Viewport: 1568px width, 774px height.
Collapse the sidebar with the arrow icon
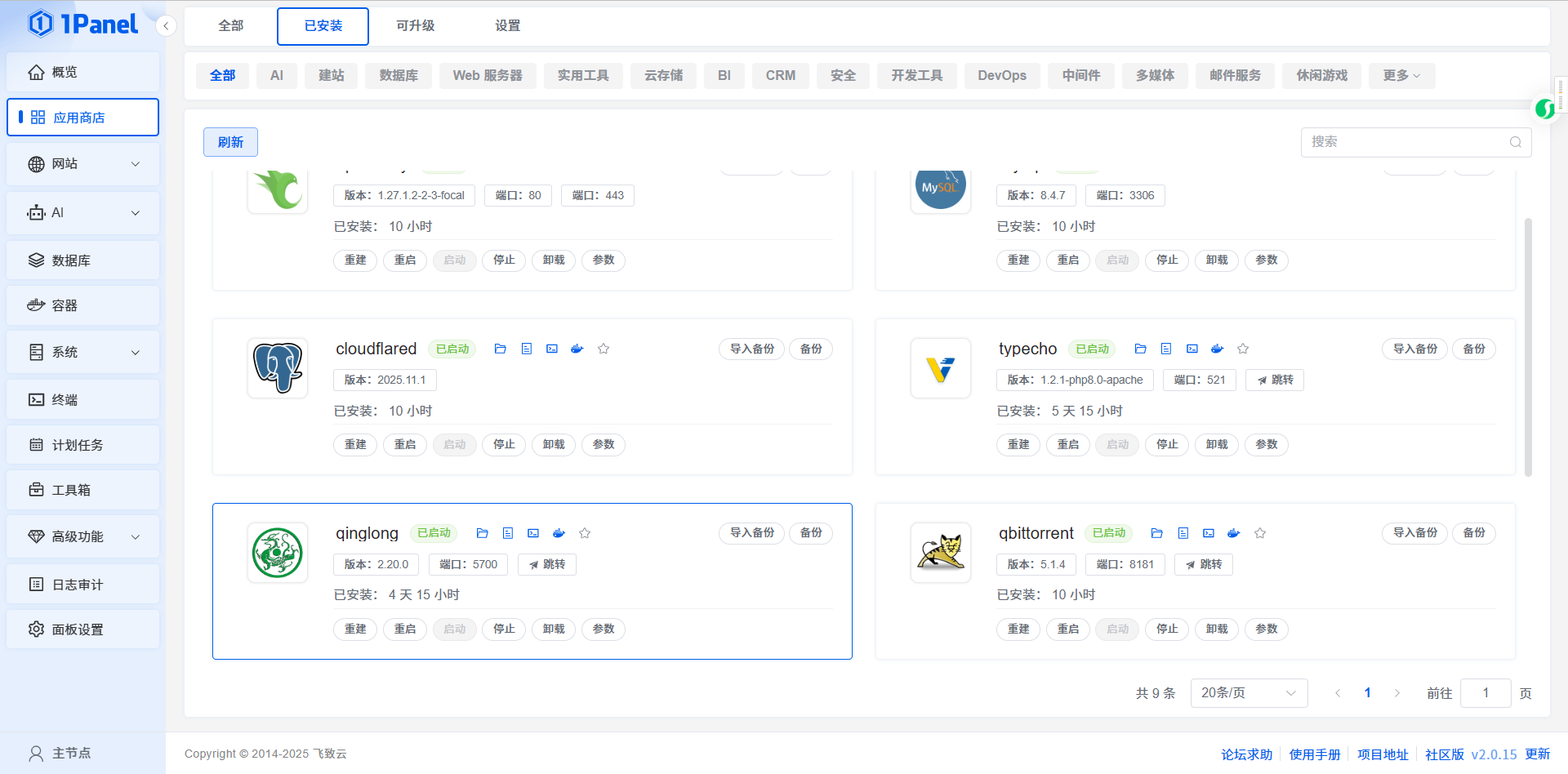(x=166, y=26)
